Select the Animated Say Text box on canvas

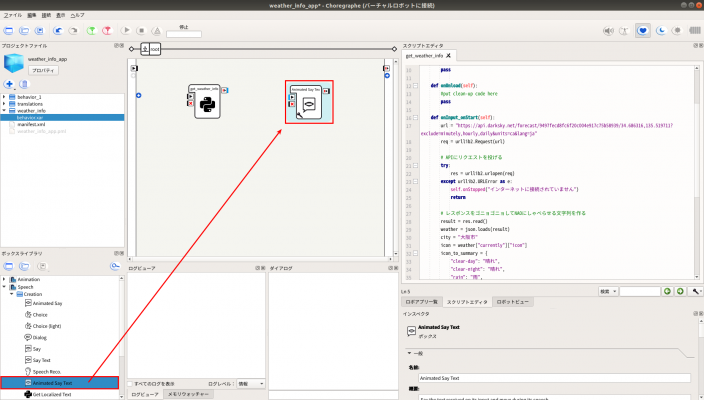point(308,103)
